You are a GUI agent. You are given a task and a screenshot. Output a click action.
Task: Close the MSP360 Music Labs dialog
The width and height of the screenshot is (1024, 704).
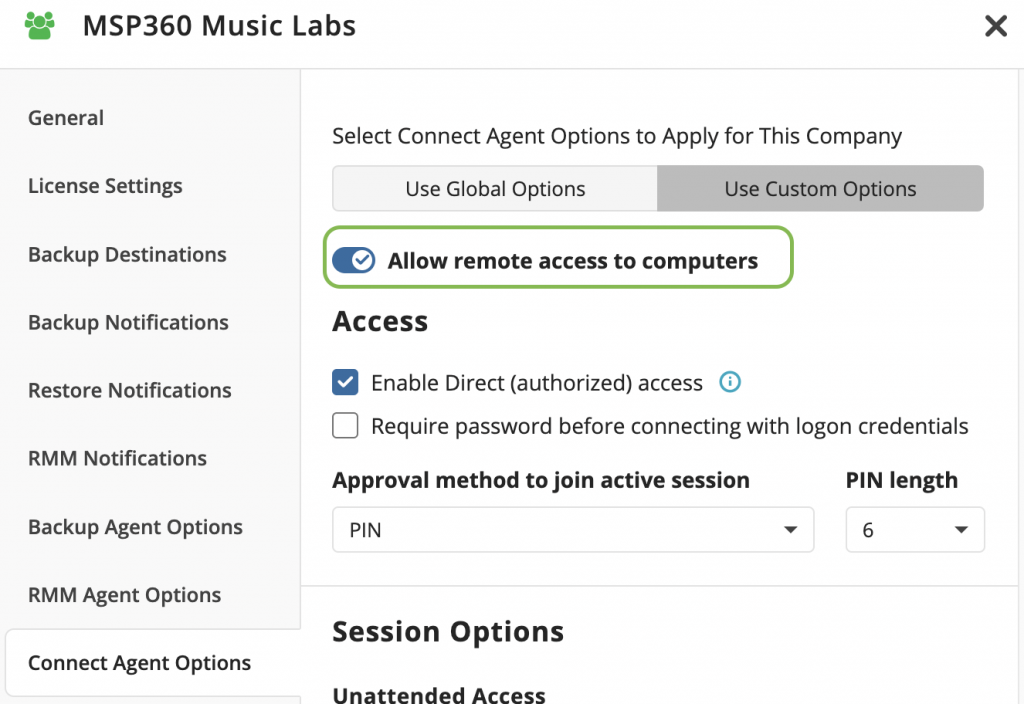[995, 26]
